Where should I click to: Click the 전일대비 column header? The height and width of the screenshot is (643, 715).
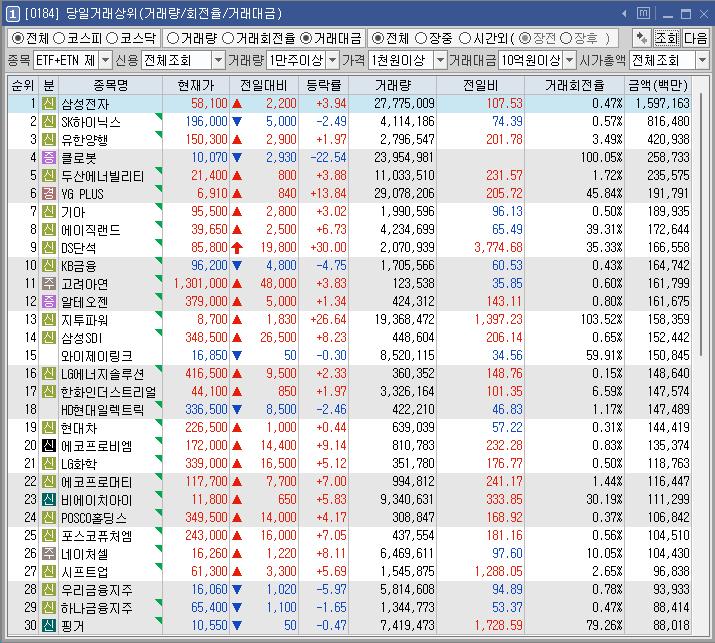264,85
